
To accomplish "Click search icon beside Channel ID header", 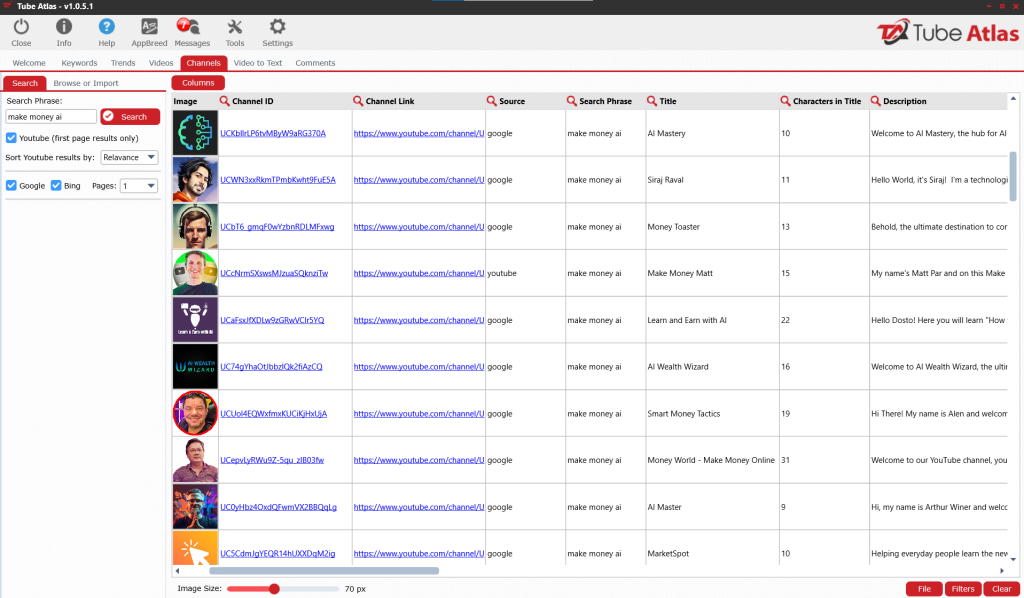I will coord(225,101).
